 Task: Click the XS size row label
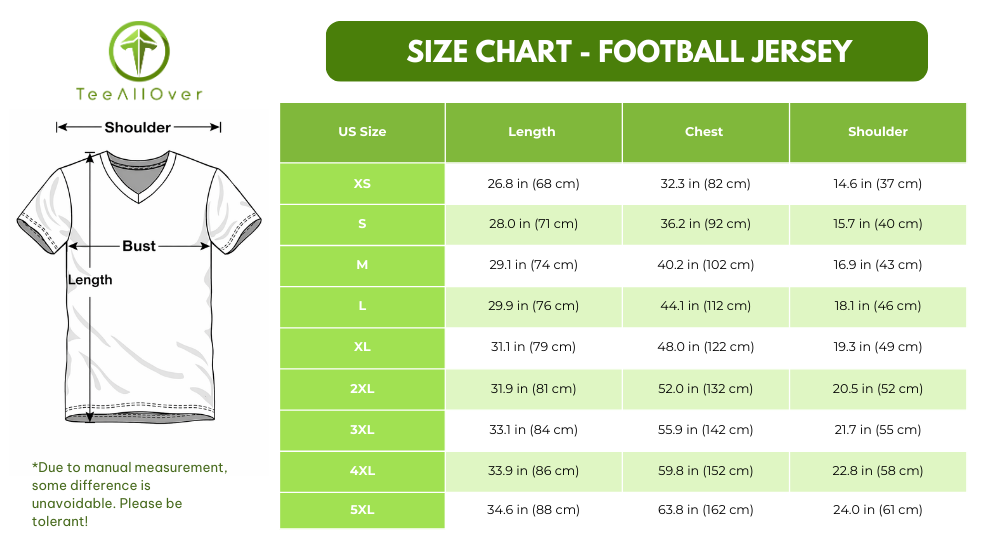pyautogui.click(x=362, y=184)
